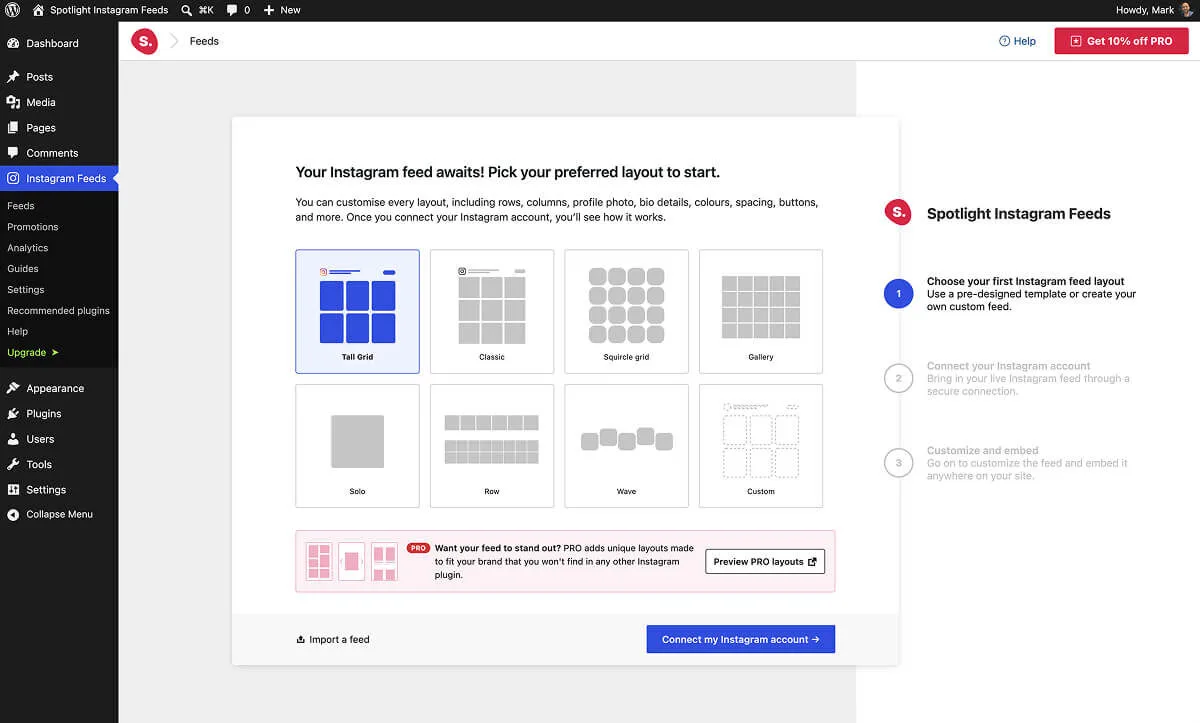The width and height of the screenshot is (1200, 723).
Task: Click the Comments icon in the sidebar
Action: point(13,153)
